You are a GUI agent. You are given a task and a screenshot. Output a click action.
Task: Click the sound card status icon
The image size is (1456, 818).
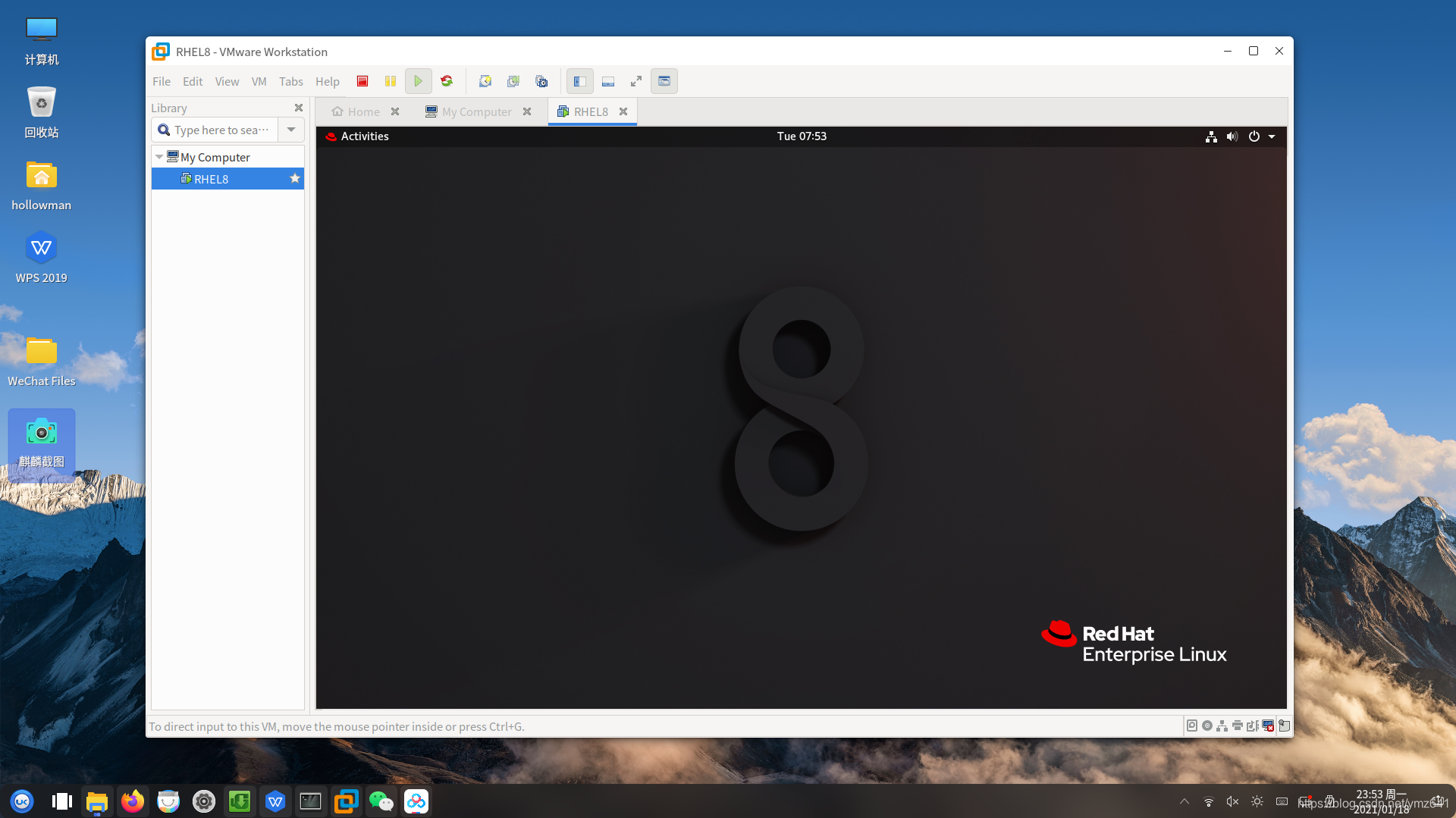pyautogui.click(x=1253, y=726)
